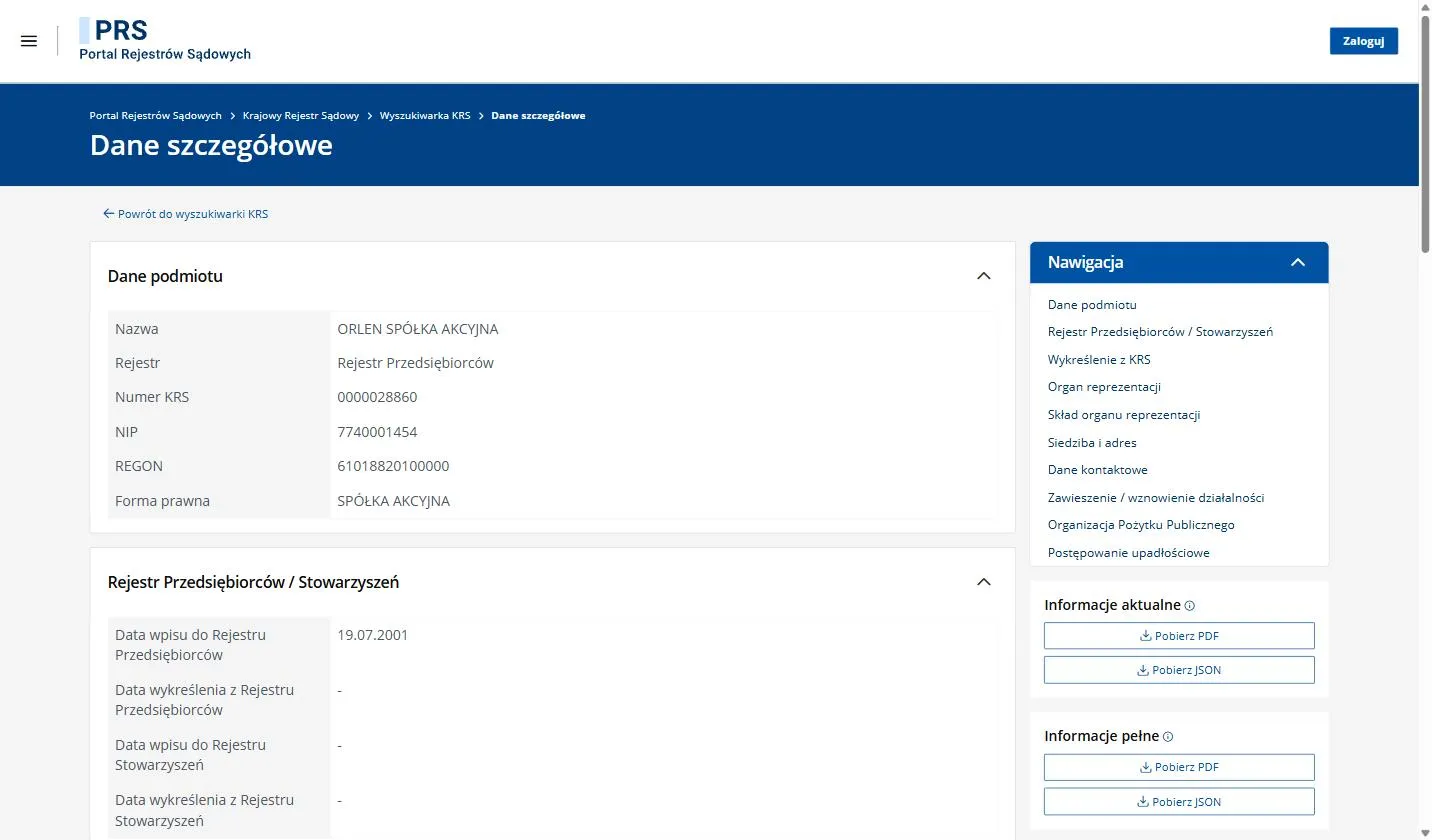Go to Organ reprezentacji navigation item
Viewport: 1432px width, 840px height.
coord(1104,387)
